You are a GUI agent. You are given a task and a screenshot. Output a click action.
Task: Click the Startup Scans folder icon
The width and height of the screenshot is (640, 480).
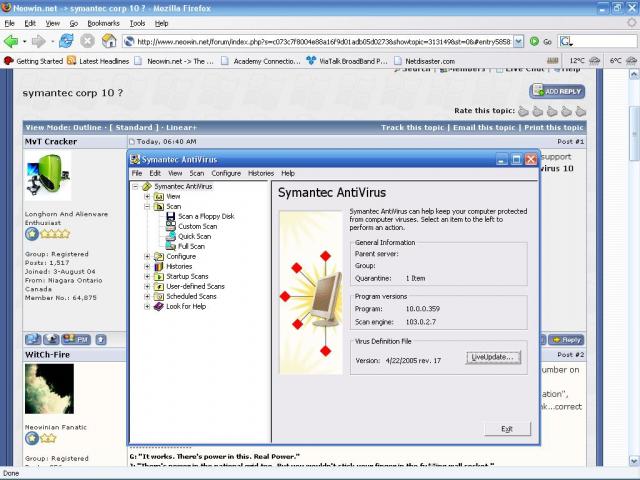158,276
